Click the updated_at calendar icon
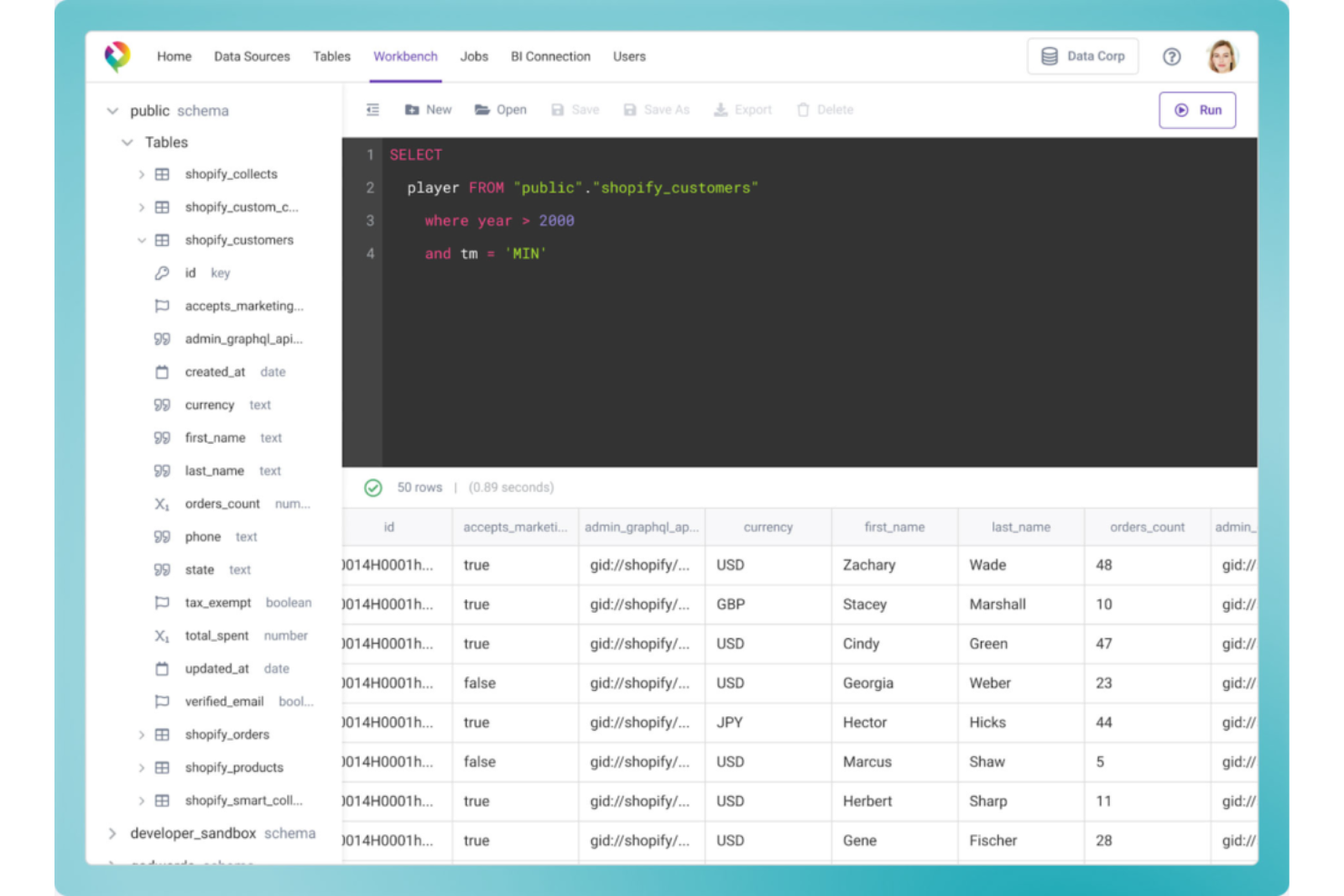Viewport: 1344px width, 896px height. (162, 669)
